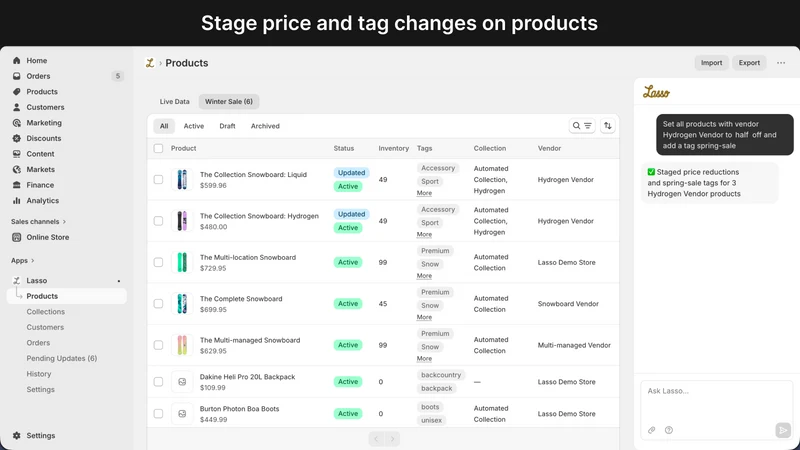Show more tags for Multi-managed Snowboard
This screenshot has height=450, width=800.
pyautogui.click(x=424, y=359)
